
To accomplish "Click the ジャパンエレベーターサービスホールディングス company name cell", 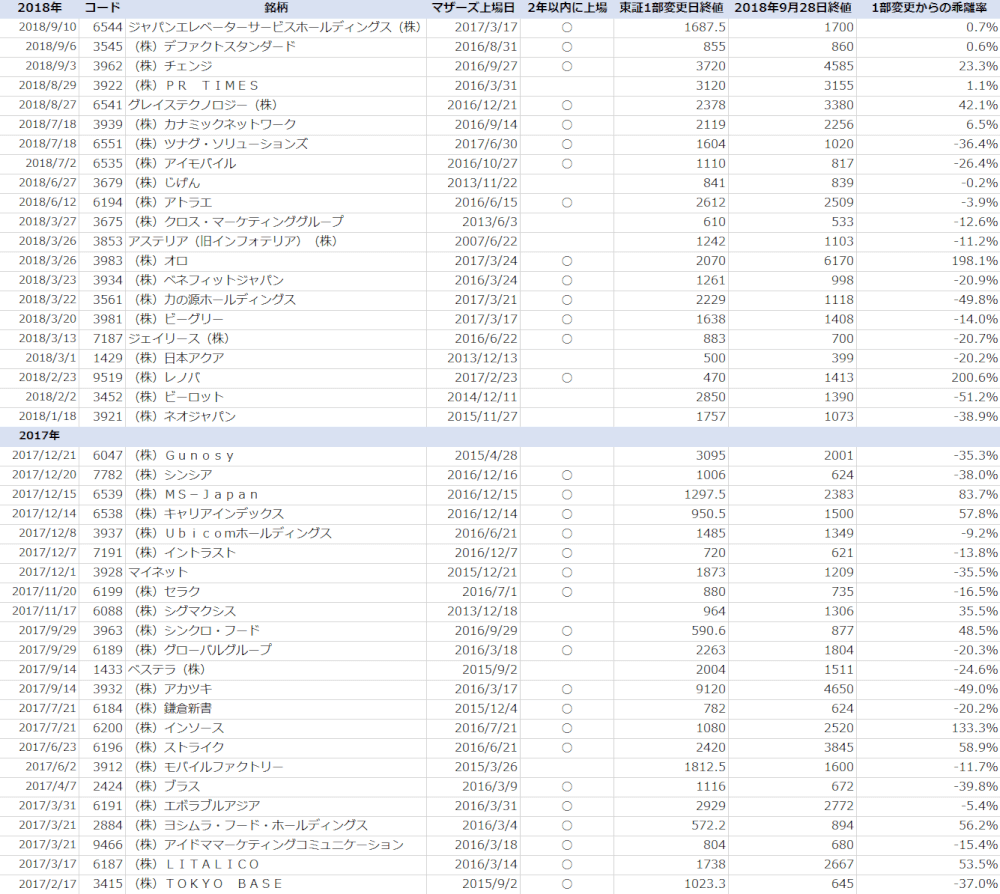I will pyautogui.click(x=276, y=27).
